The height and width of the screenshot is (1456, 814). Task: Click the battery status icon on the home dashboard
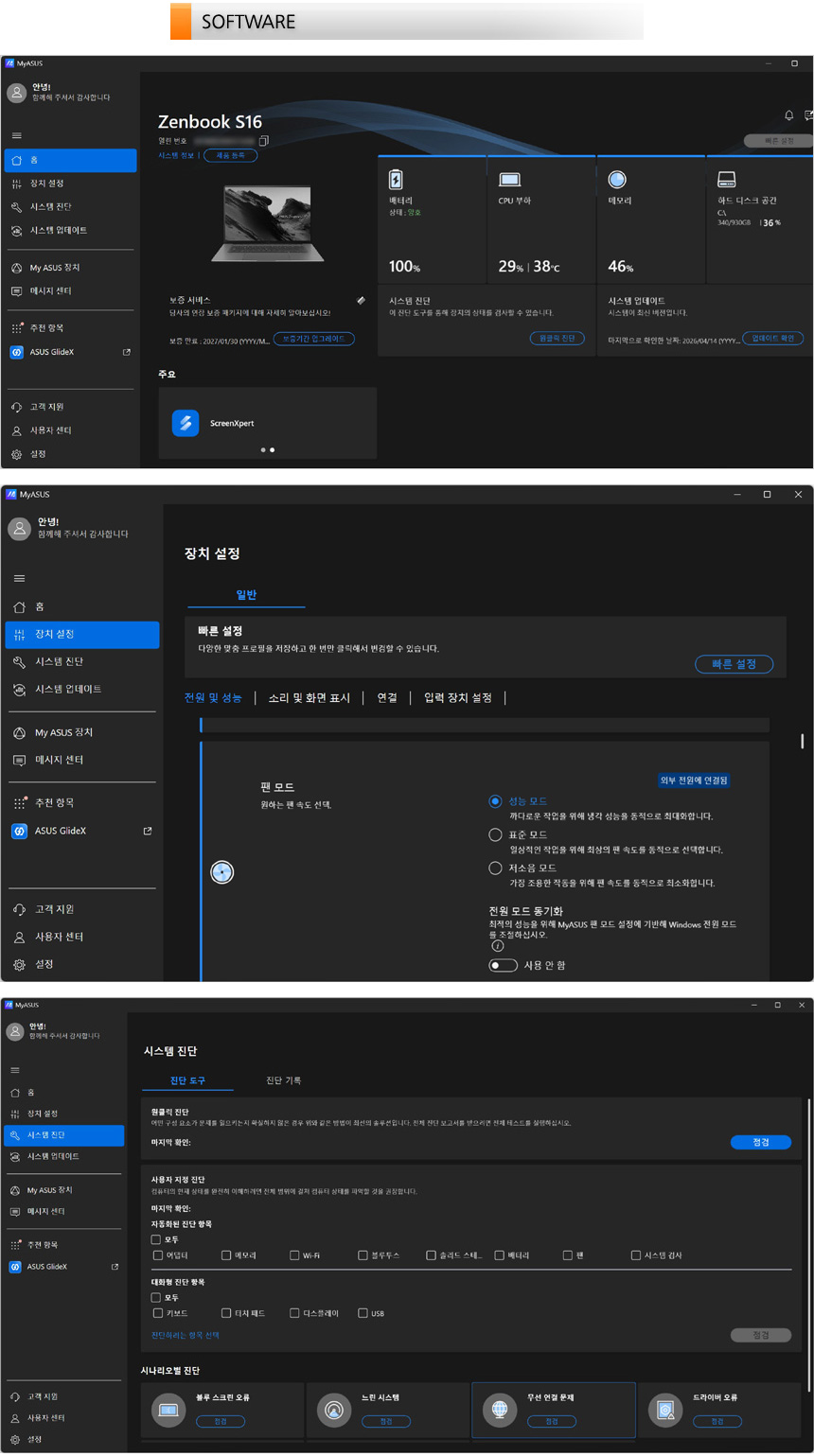(396, 180)
